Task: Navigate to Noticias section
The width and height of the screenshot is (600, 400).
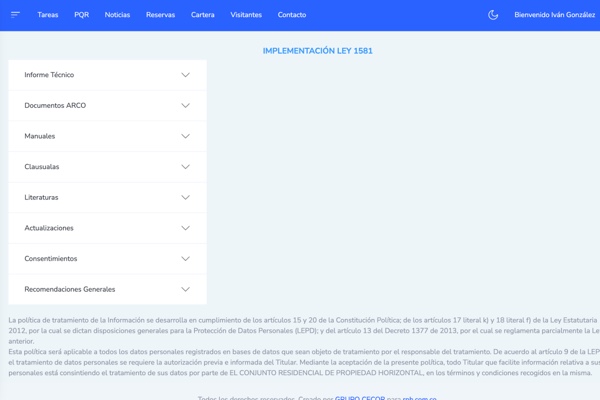Action: [117, 15]
